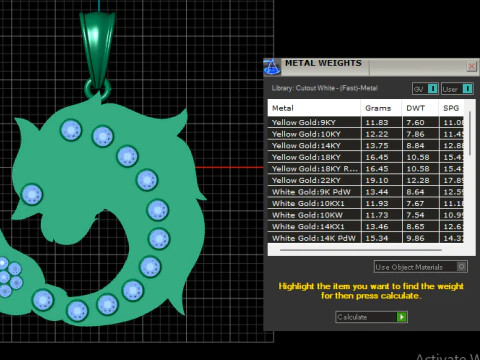This screenshot has width=480, height=360.
Task: Click the 11.83 grams cell
Action: (381, 122)
